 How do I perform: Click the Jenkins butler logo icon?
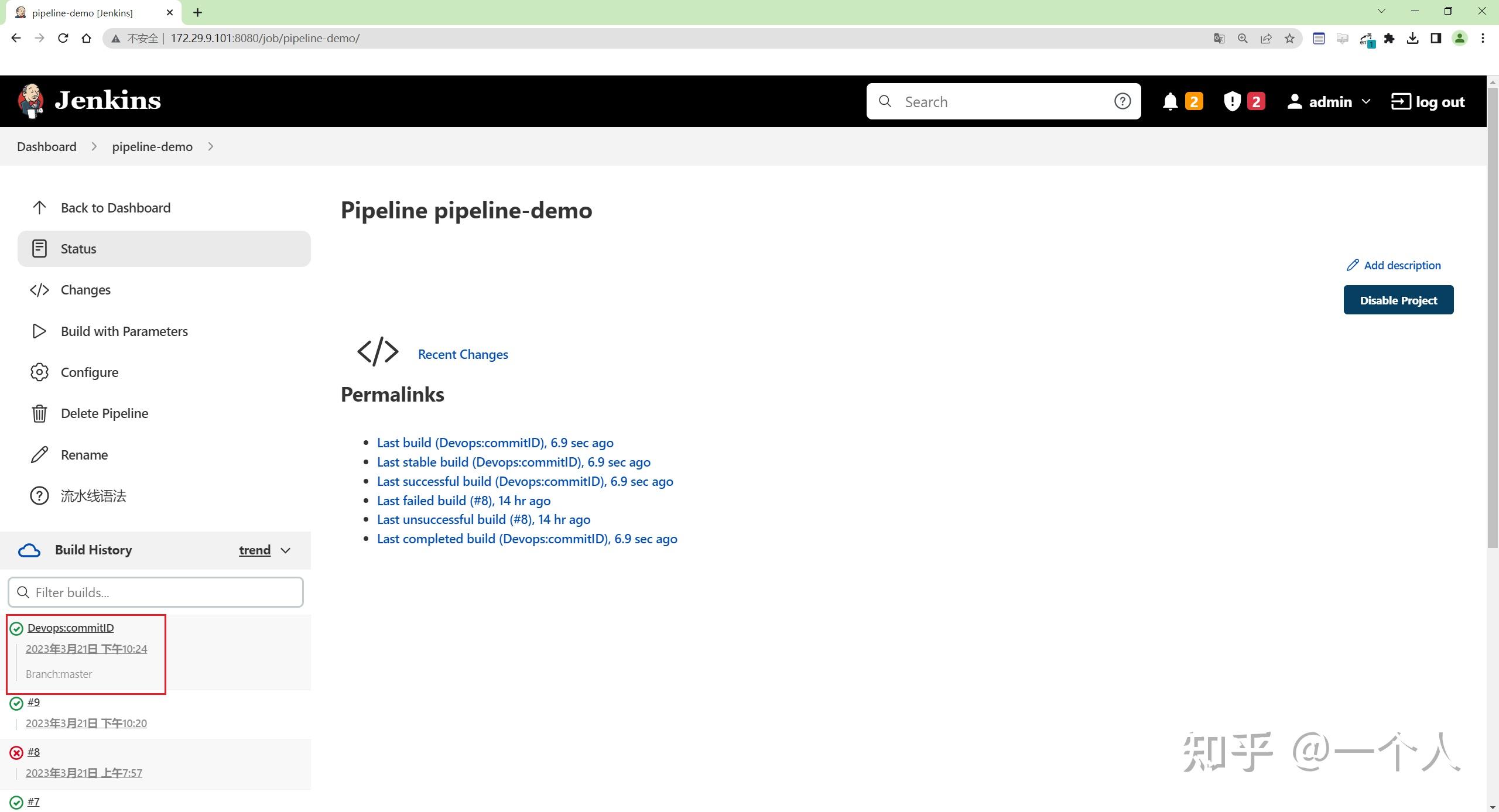(x=30, y=101)
